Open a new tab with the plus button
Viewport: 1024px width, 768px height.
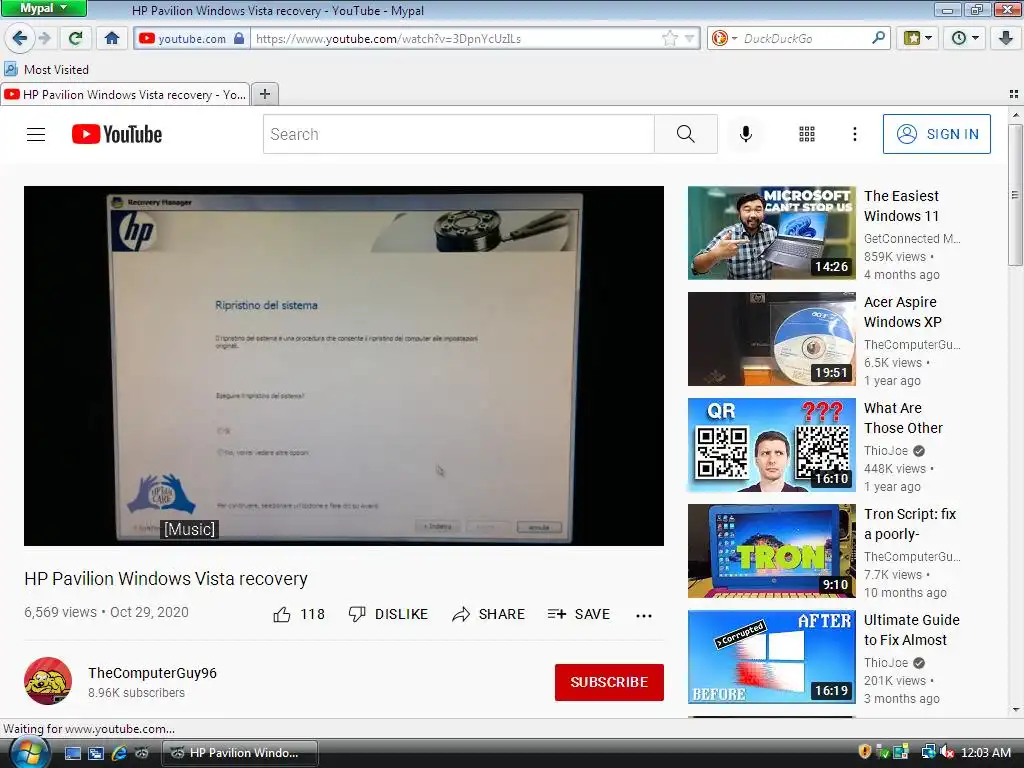click(264, 94)
